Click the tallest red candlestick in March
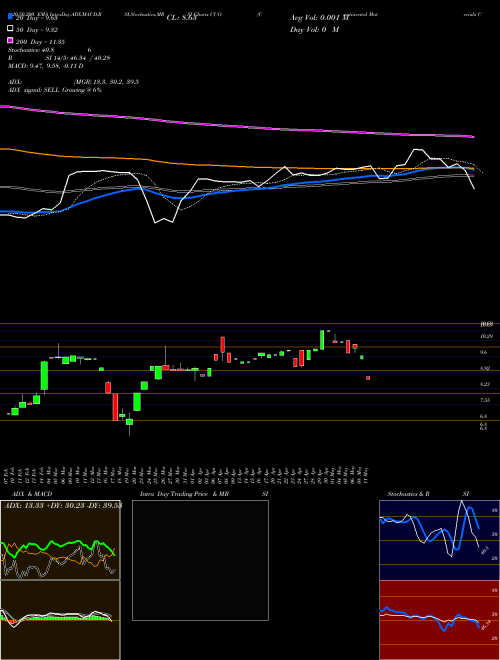This screenshot has height=660, width=500. point(115,407)
